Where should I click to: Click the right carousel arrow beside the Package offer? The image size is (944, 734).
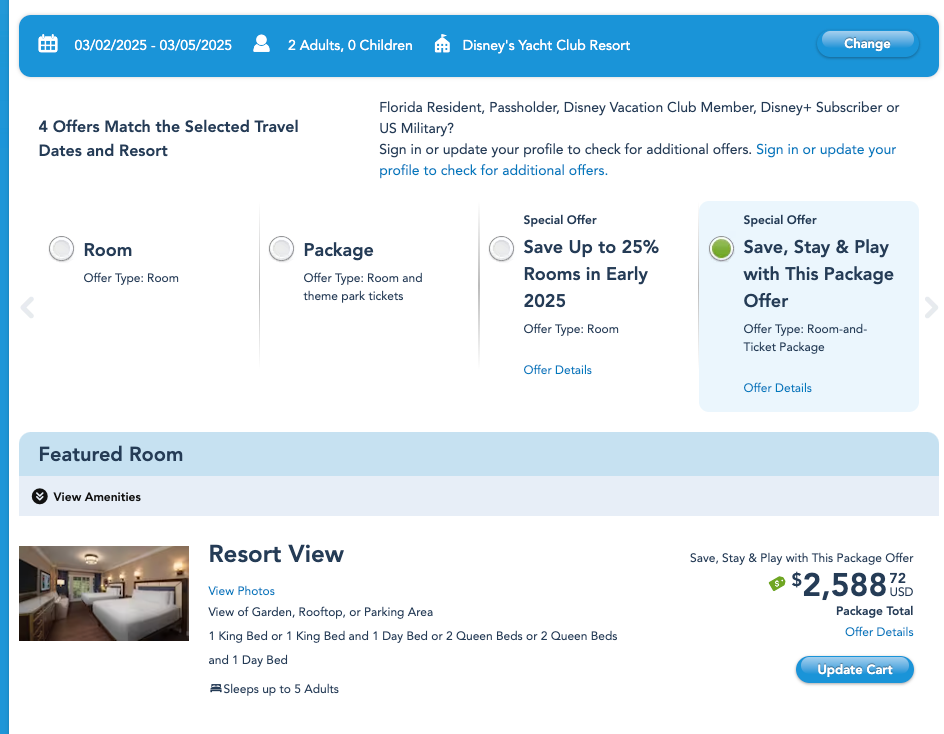tap(931, 308)
